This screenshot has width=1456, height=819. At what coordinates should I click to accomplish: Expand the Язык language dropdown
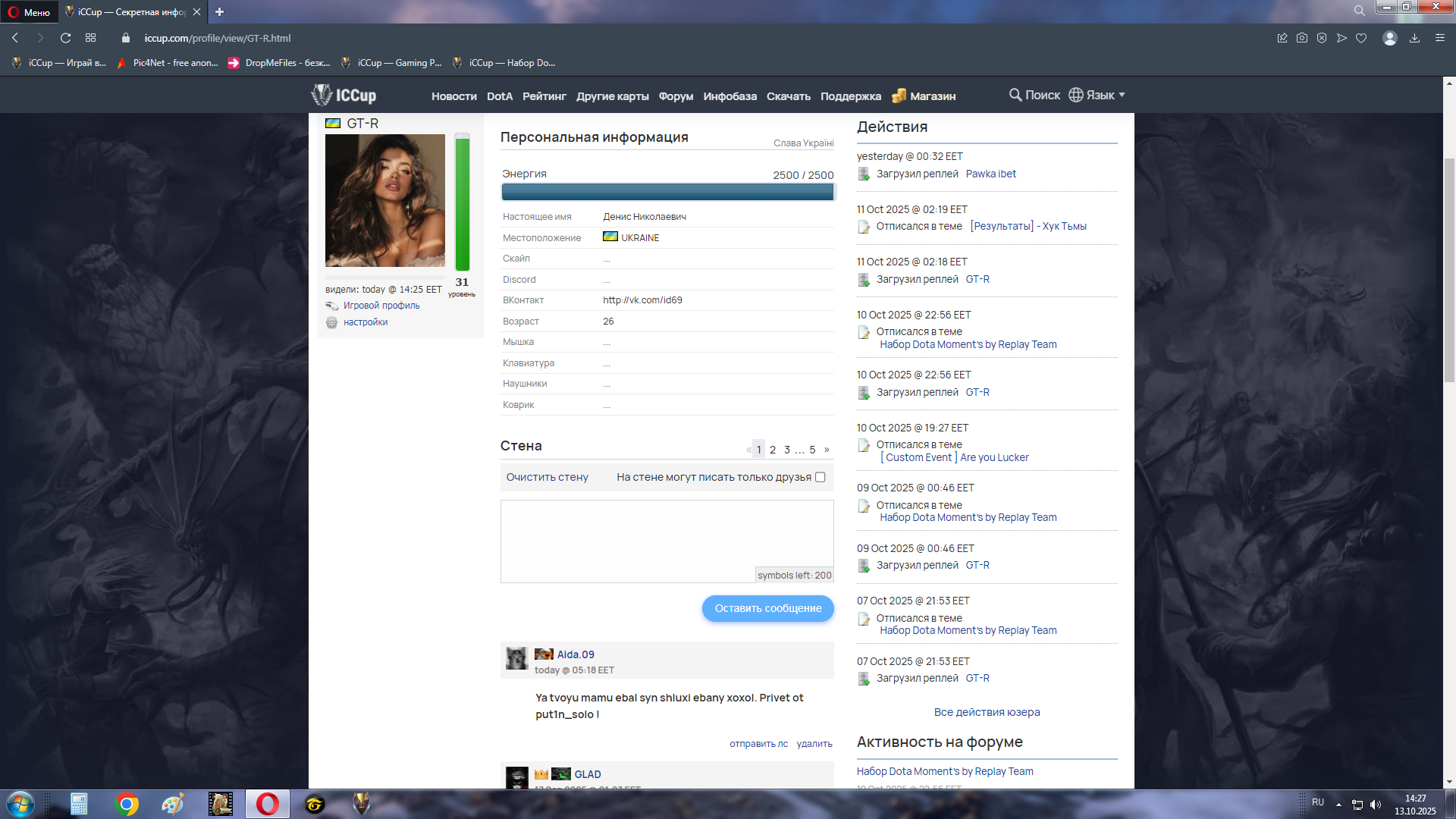point(1097,95)
